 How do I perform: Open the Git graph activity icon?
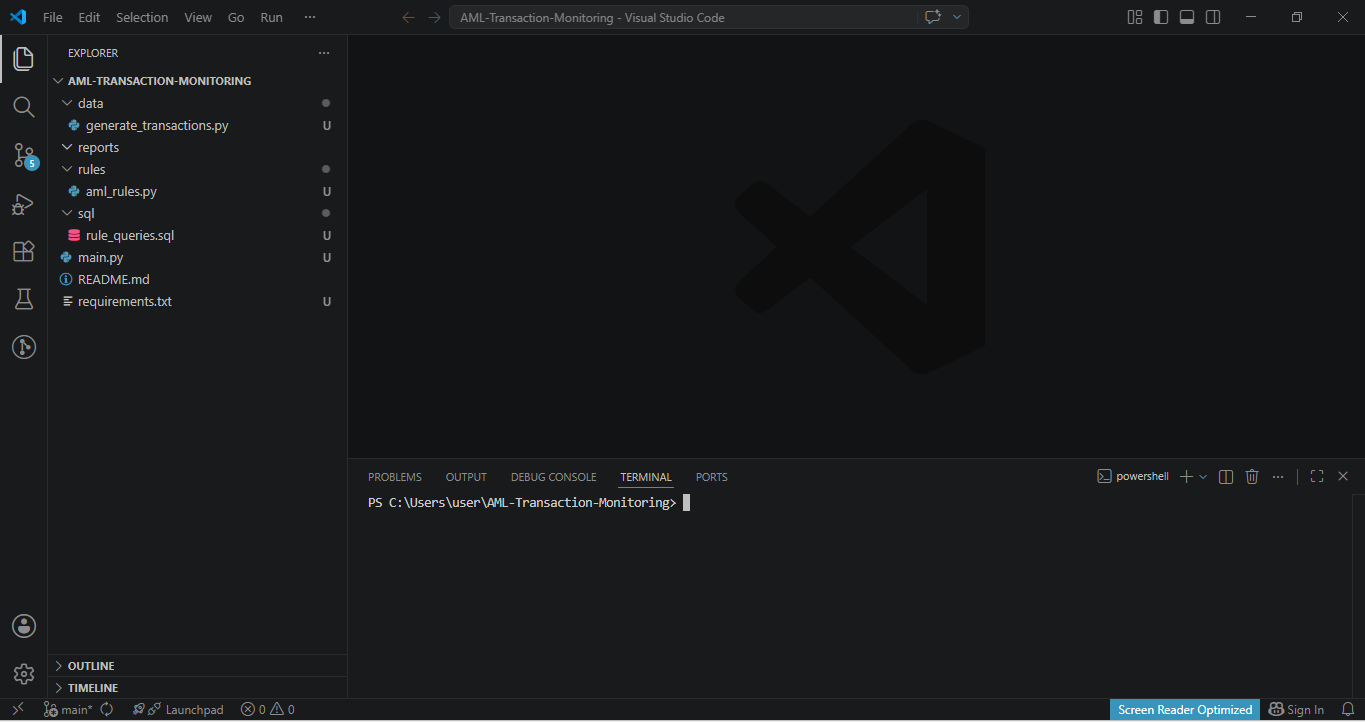(23, 347)
